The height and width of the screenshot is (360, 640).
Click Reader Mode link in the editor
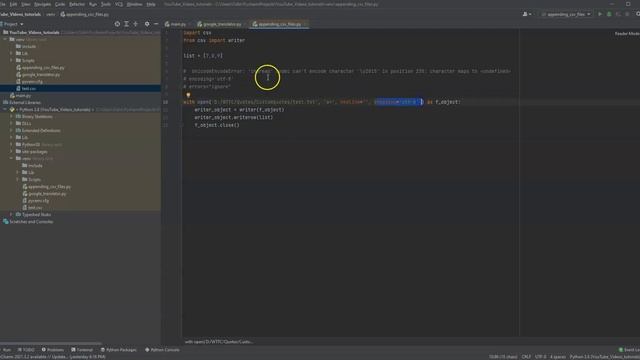pyautogui.click(x=627, y=33)
